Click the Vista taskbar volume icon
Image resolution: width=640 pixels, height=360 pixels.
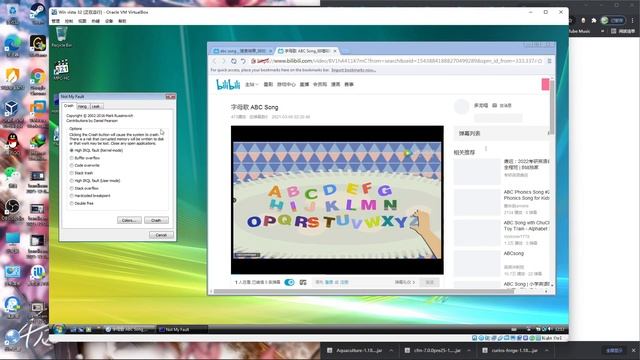point(549,329)
